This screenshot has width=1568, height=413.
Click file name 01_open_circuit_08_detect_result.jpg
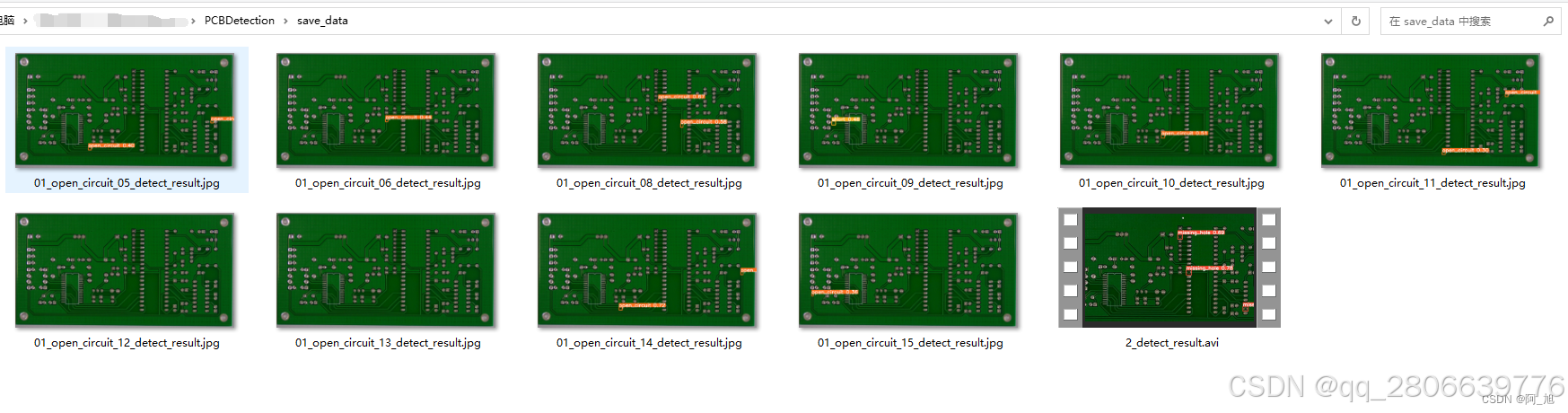tap(649, 183)
